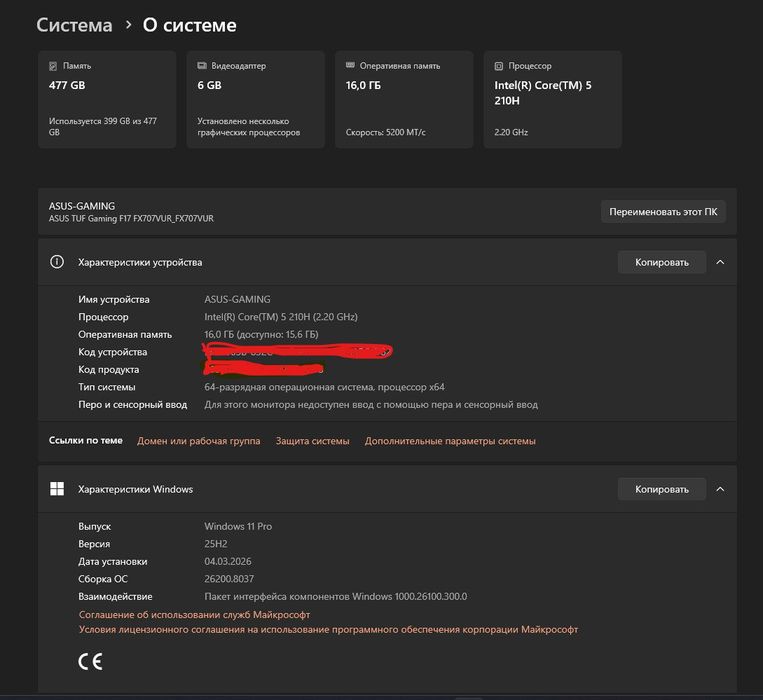Click the processor value Intel(R) Core(TM) 5 210H (2.20 GHz)
Image resolution: width=763 pixels, height=700 pixels.
[281, 317]
